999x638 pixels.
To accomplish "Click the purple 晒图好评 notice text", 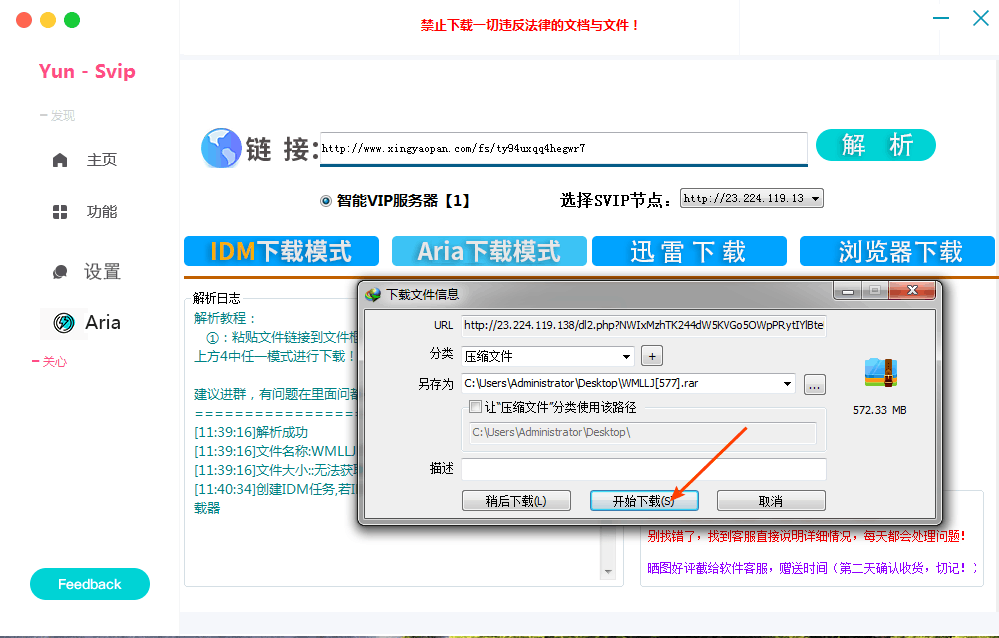I will pyautogui.click(x=812, y=568).
